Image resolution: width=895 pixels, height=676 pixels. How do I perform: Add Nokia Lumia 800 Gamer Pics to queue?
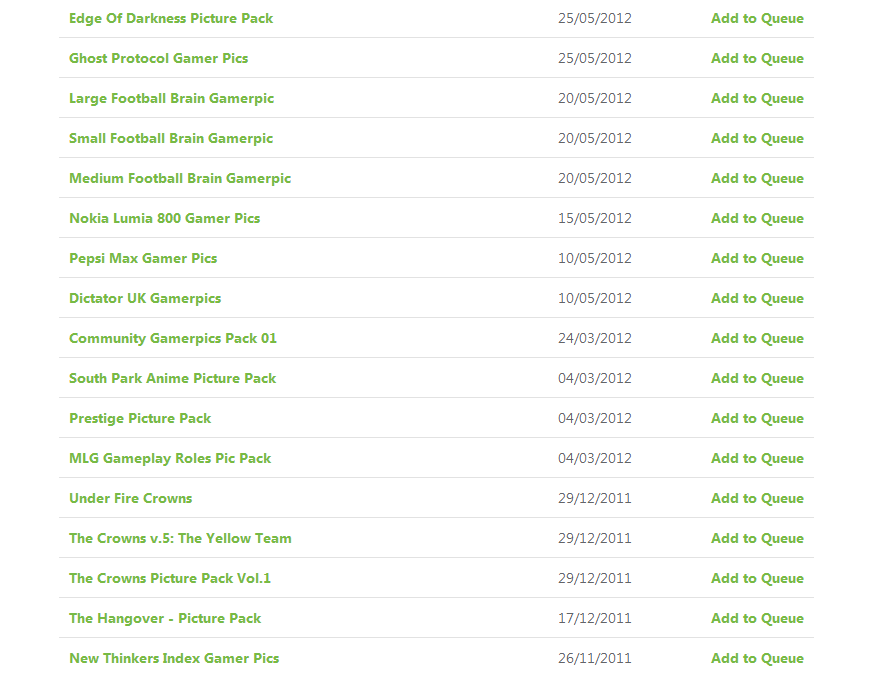tap(757, 218)
